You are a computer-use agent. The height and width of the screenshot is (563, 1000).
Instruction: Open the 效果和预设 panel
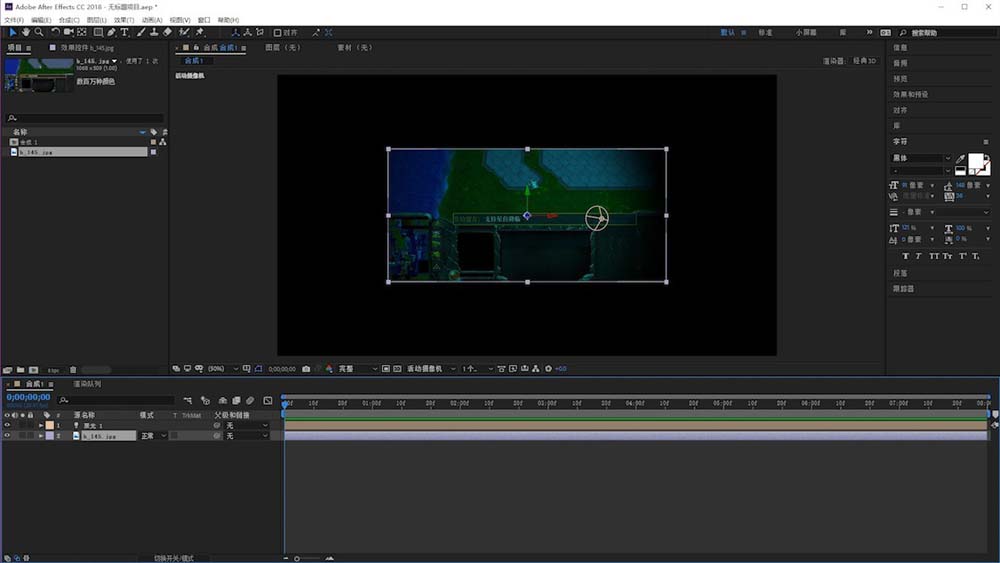(910, 94)
